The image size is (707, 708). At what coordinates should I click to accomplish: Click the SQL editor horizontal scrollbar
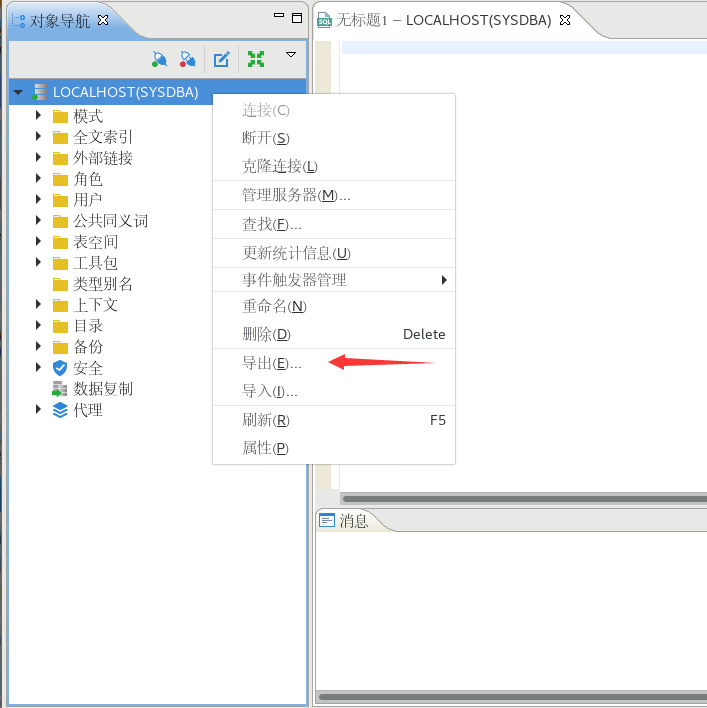tap(525, 498)
